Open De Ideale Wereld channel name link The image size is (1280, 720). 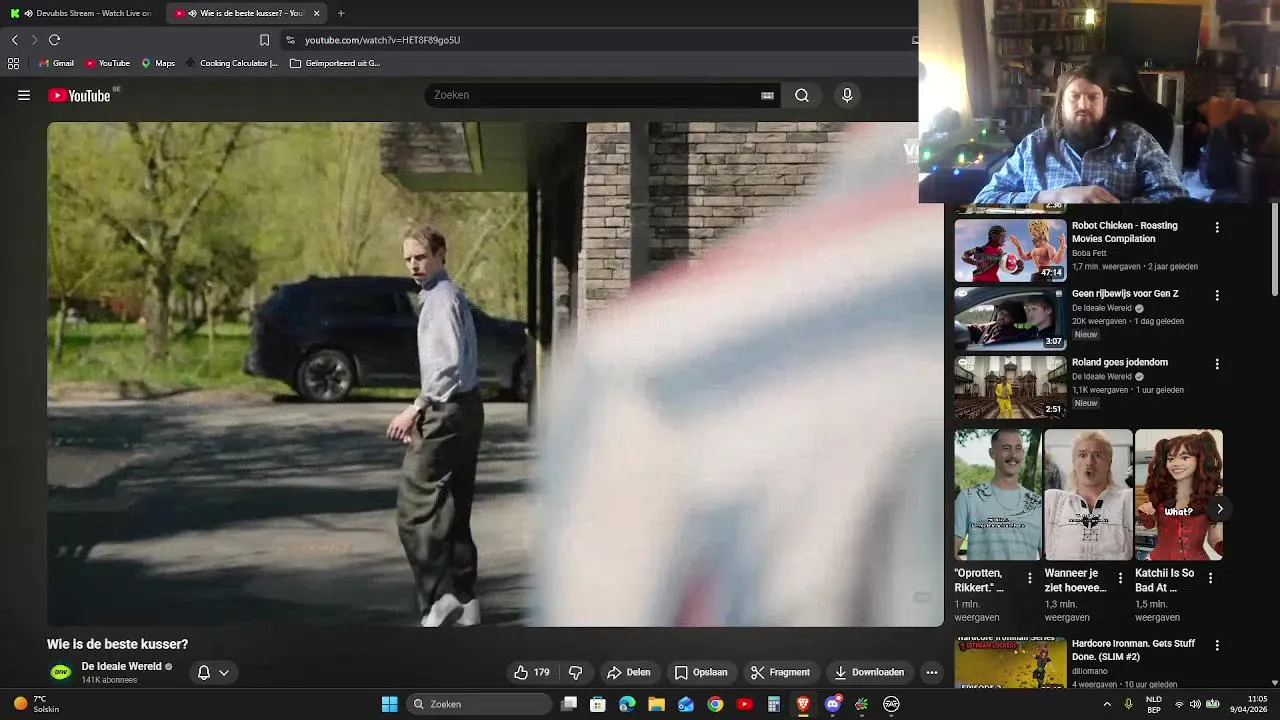point(122,666)
